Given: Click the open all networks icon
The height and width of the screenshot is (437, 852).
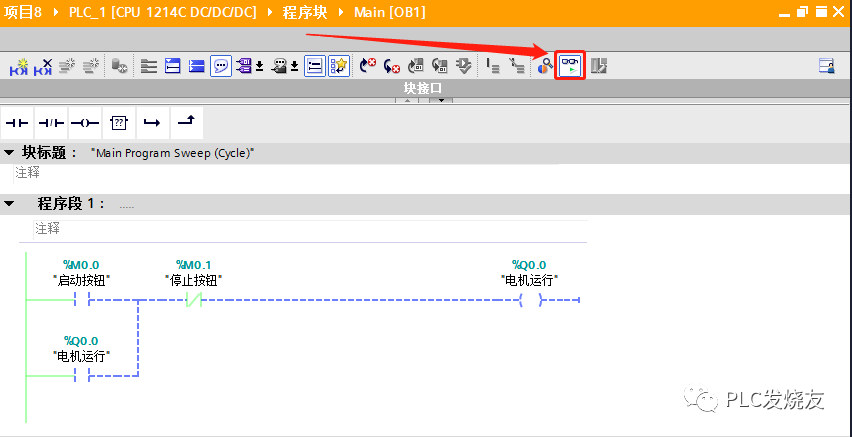Looking at the screenshot, I should (172, 66).
